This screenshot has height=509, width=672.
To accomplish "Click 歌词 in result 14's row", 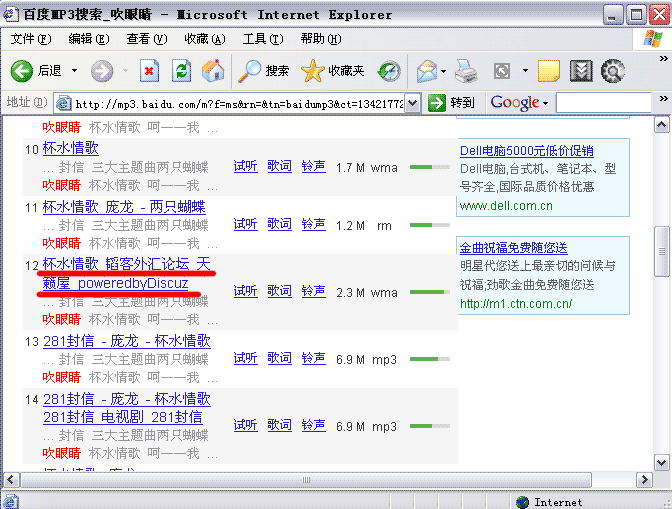I will pos(280,425).
